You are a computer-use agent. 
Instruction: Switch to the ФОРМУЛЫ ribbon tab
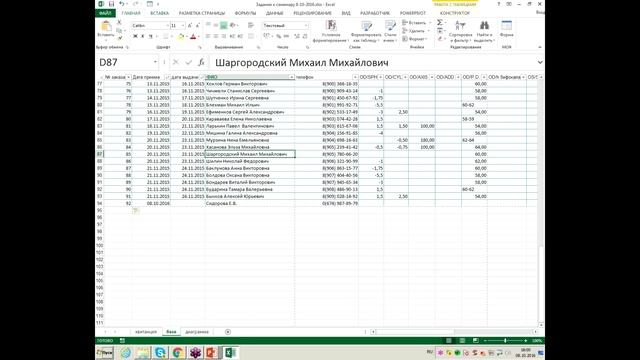pos(245,13)
